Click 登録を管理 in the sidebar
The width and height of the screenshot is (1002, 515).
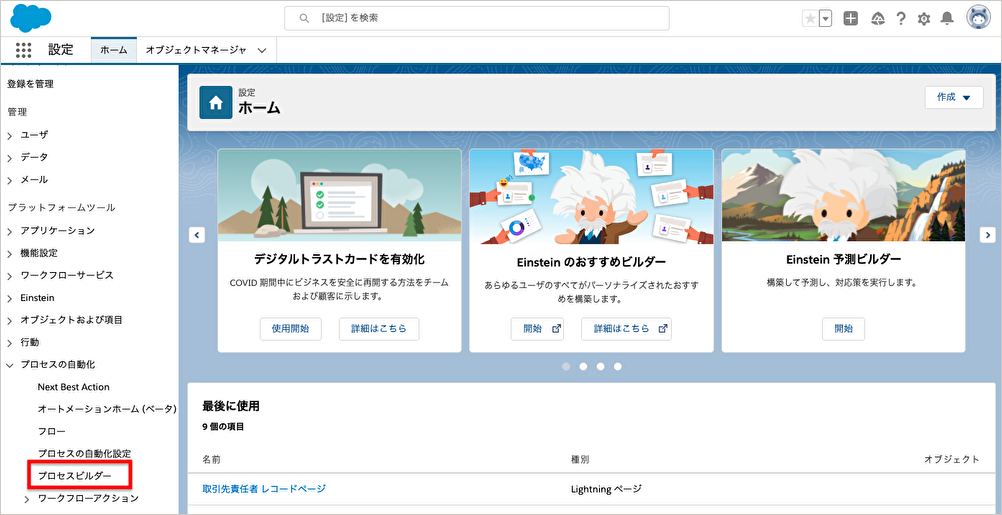pyautogui.click(x=30, y=84)
